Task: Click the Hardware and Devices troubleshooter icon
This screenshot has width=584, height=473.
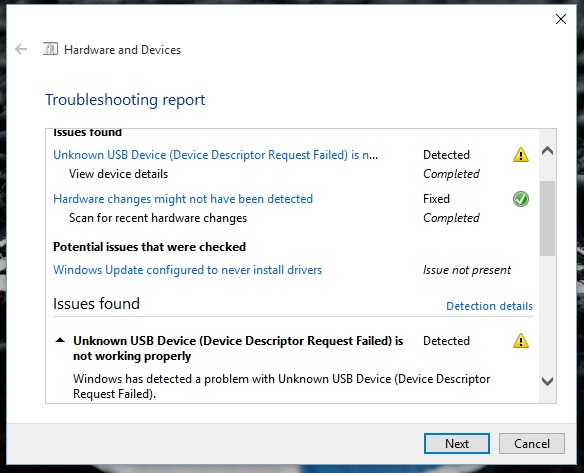Action: pos(50,49)
